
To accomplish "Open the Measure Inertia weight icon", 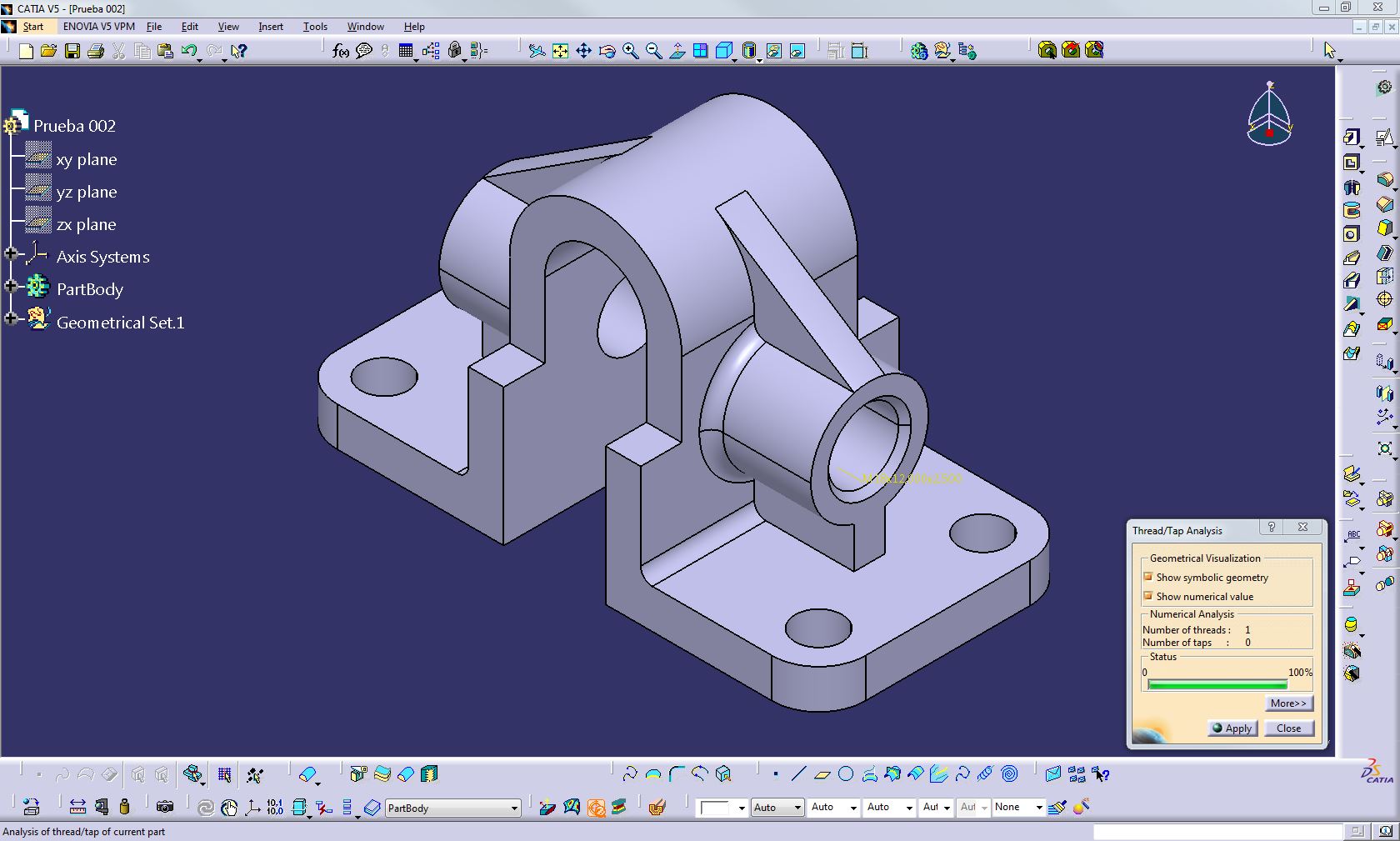I will tap(124, 807).
